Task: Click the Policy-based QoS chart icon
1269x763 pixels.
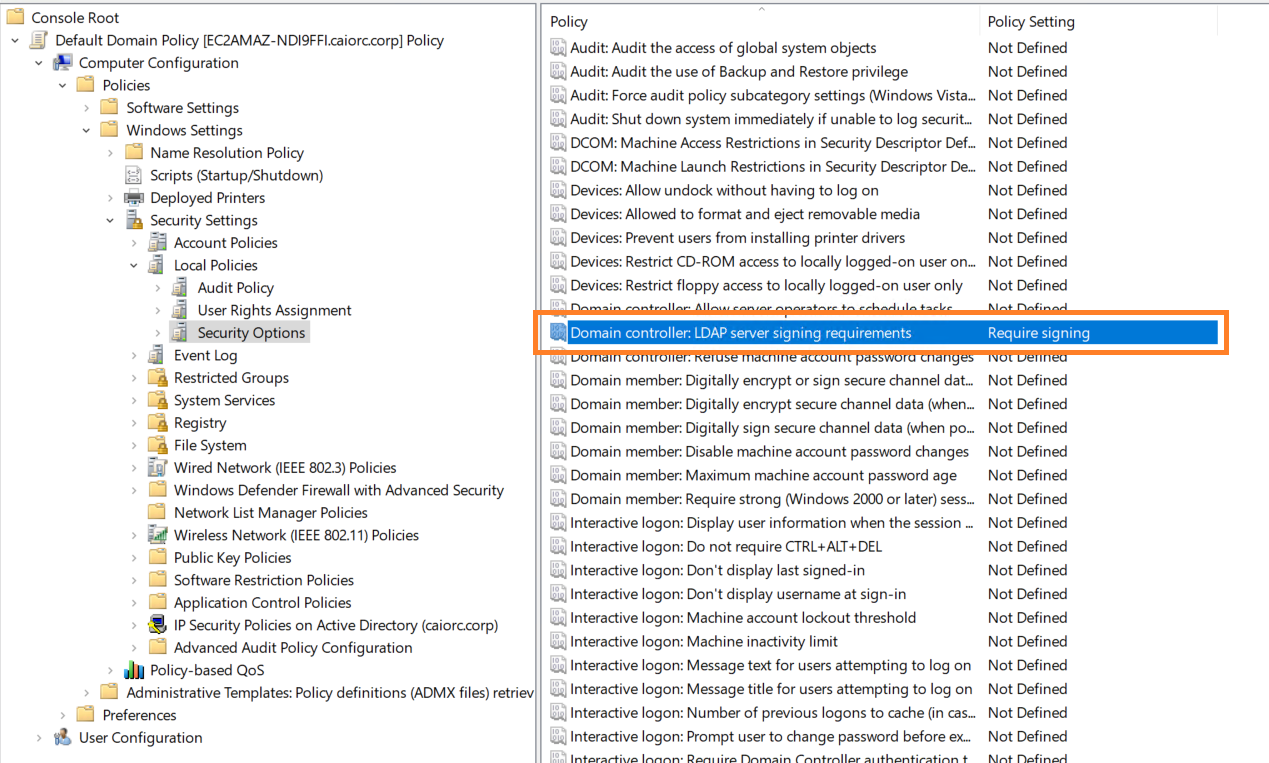Action: tap(133, 670)
